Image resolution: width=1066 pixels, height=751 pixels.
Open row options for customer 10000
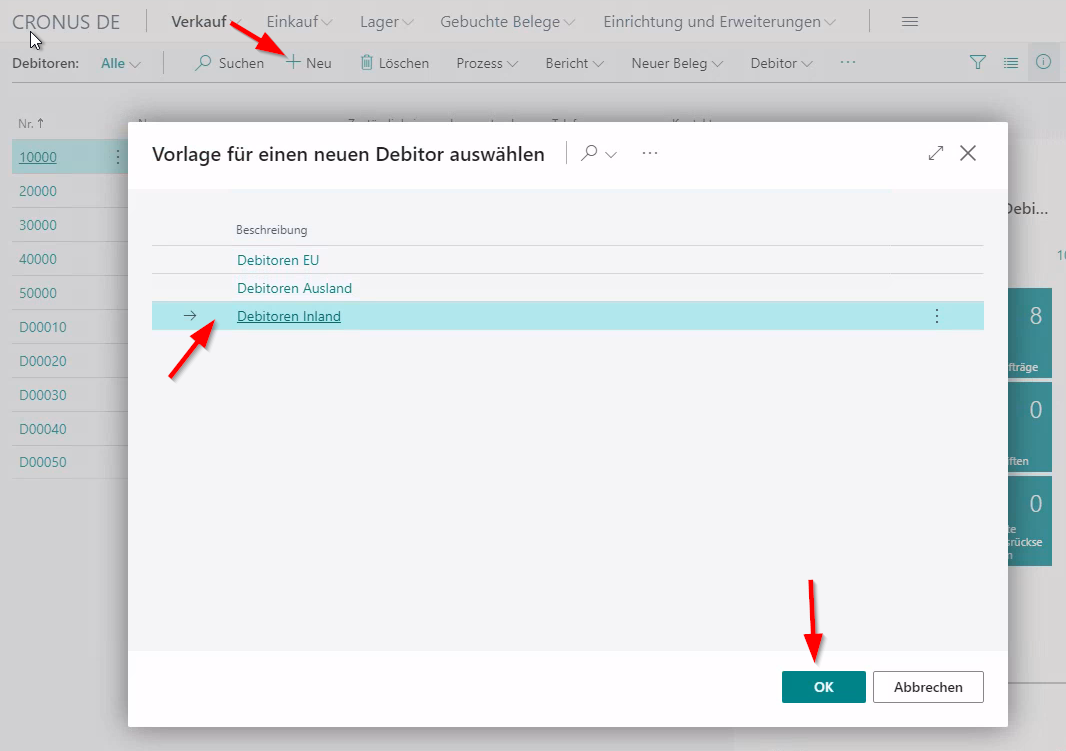click(x=118, y=157)
